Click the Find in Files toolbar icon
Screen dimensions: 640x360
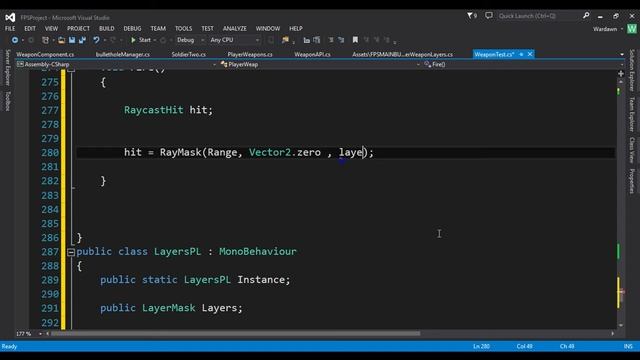coord(285,40)
